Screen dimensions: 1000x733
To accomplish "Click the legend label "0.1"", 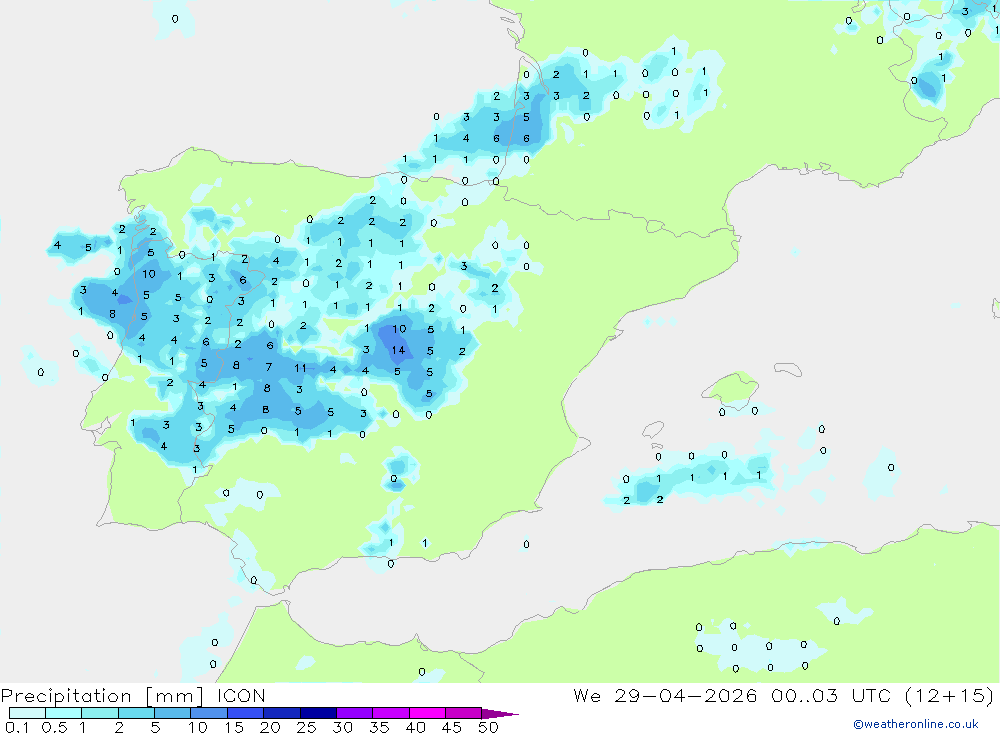I will (x=17, y=727).
